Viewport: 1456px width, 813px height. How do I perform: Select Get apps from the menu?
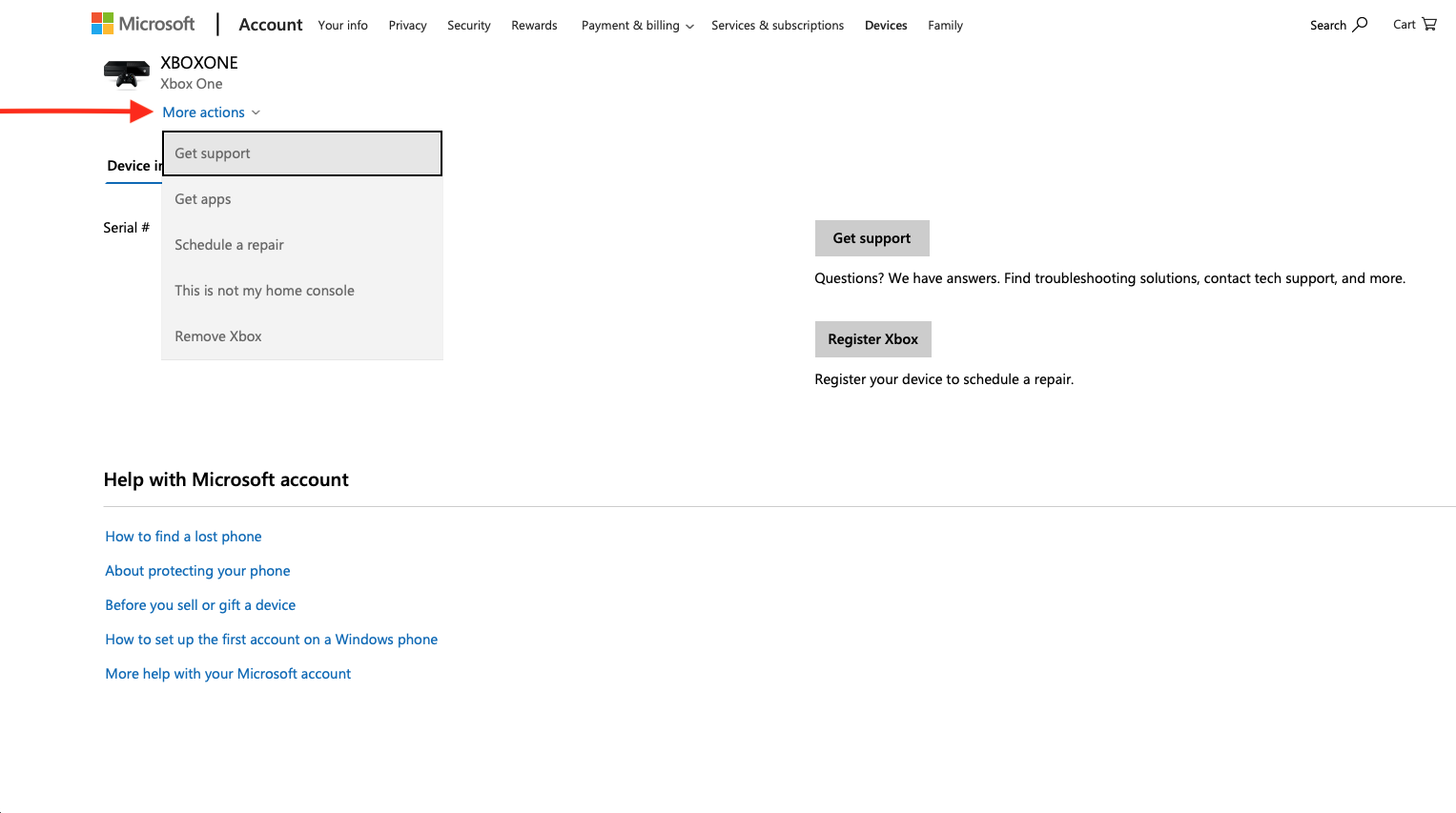pyautogui.click(x=302, y=199)
